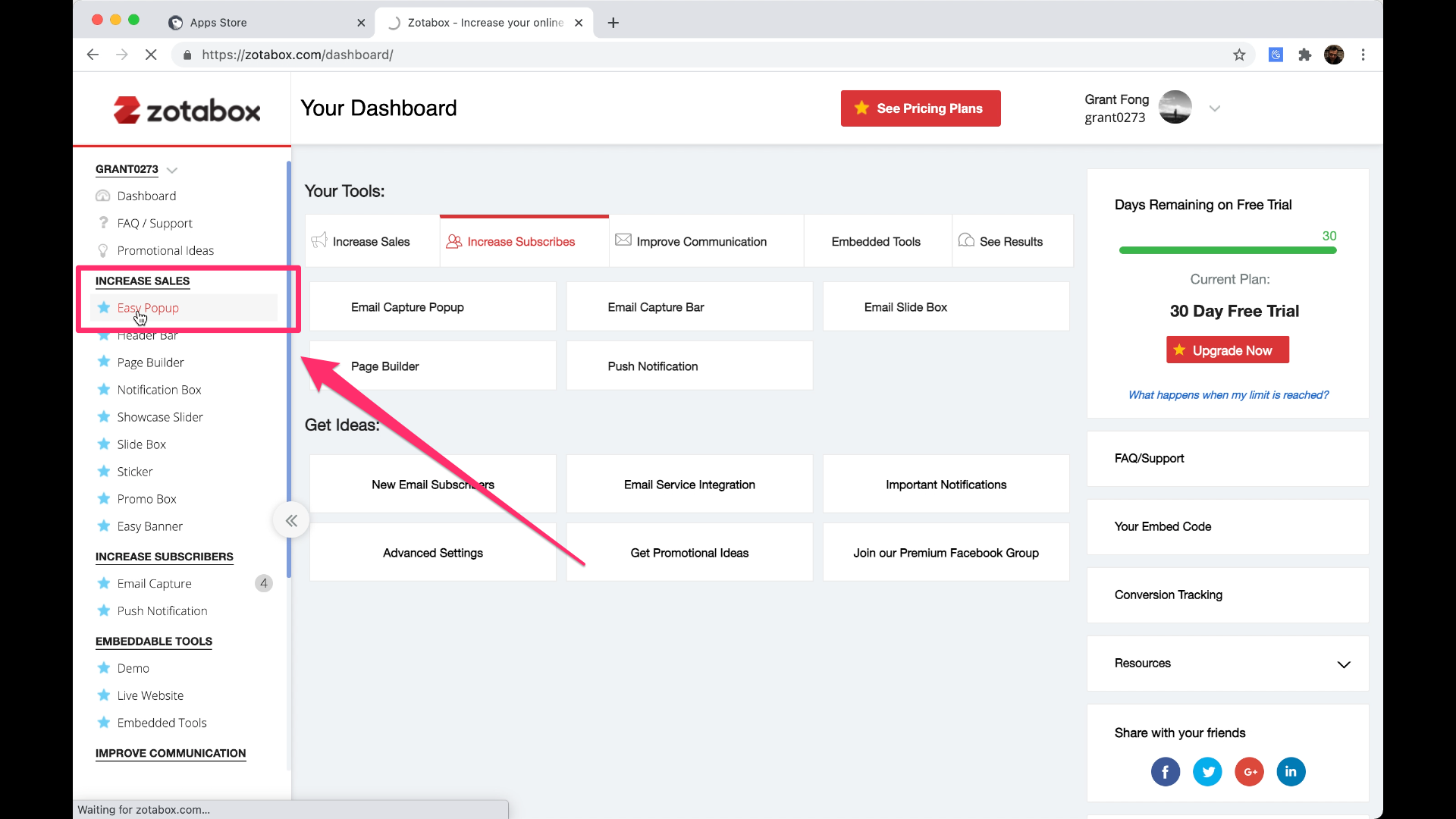Screen dimensions: 1456x819
Task: Click See Pricing Plans button
Action: 921,108
